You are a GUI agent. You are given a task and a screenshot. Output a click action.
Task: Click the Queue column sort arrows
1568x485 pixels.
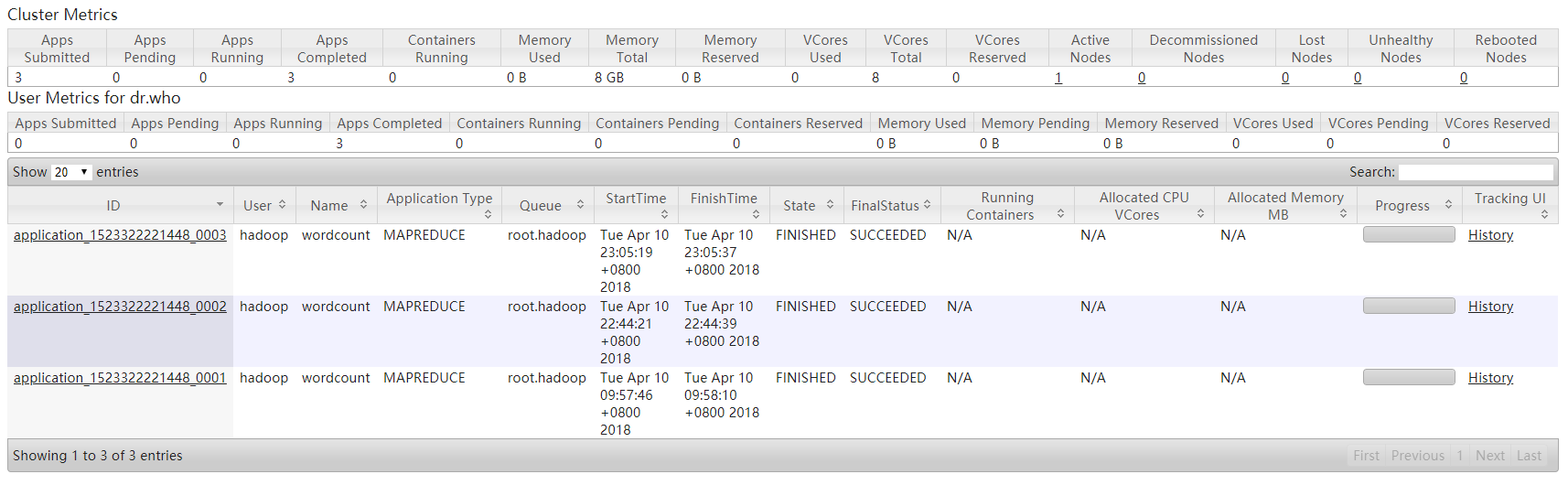(580, 205)
